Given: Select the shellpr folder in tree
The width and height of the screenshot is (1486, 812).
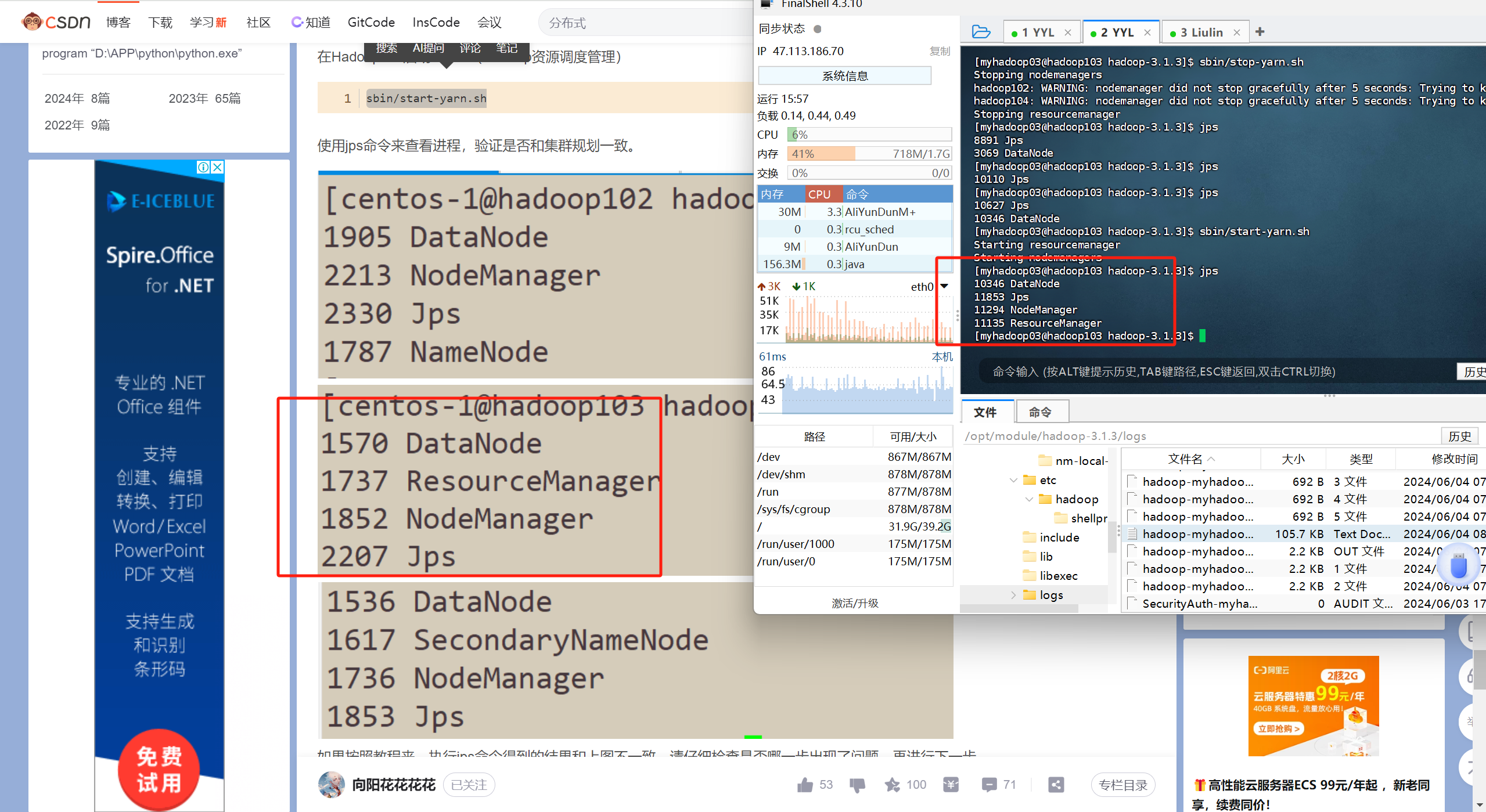Looking at the screenshot, I should tap(1081, 518).
